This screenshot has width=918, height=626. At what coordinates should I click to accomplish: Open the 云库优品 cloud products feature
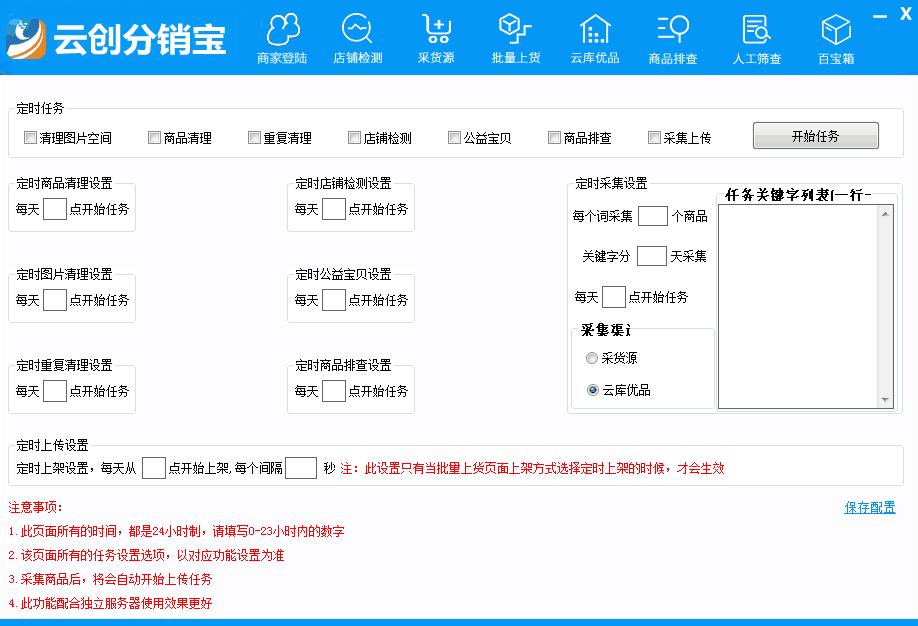594,37
